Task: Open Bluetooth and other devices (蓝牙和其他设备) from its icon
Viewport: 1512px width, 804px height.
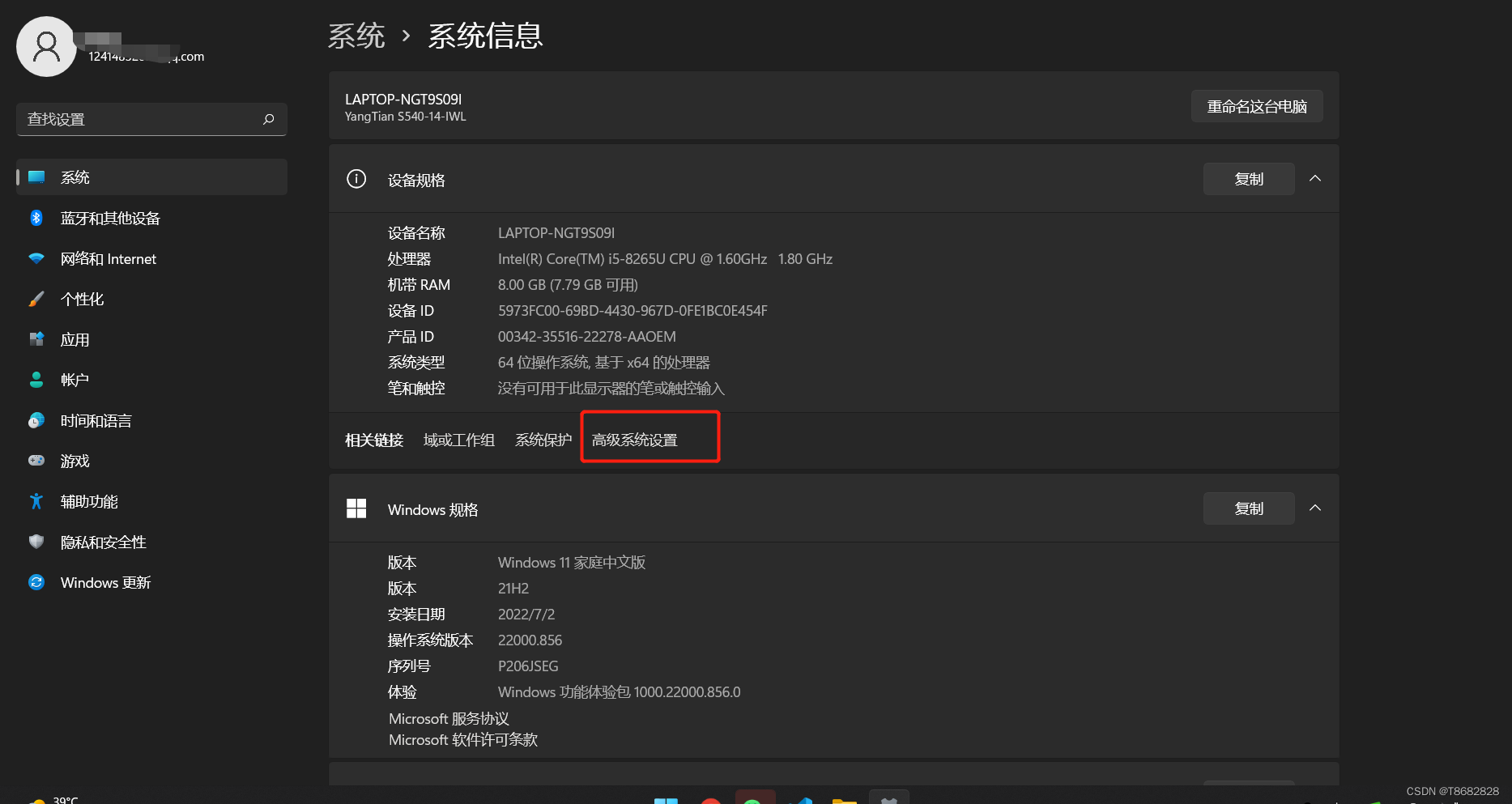Action: click(x=36, y=218)
